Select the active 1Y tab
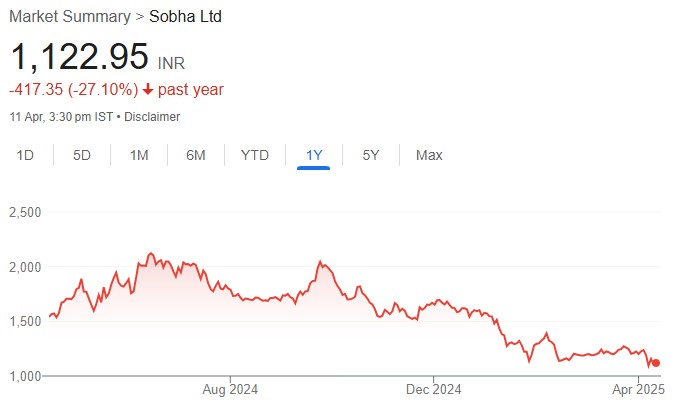Image resolution: width=678 pixels, height=413 pixels. pos(314,155)
